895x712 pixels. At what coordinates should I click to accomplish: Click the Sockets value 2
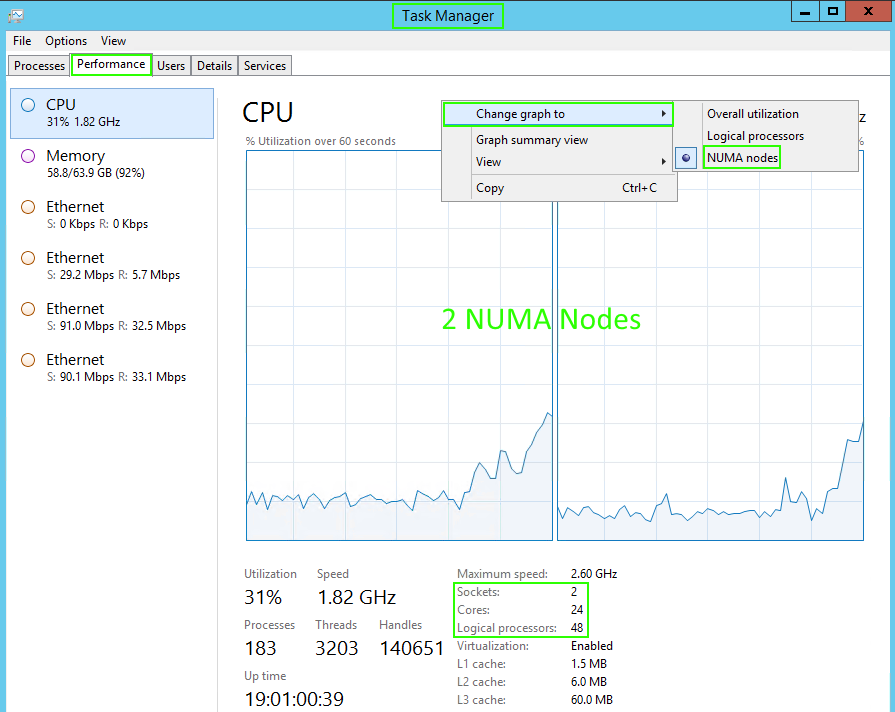click(x=574, y=592)
